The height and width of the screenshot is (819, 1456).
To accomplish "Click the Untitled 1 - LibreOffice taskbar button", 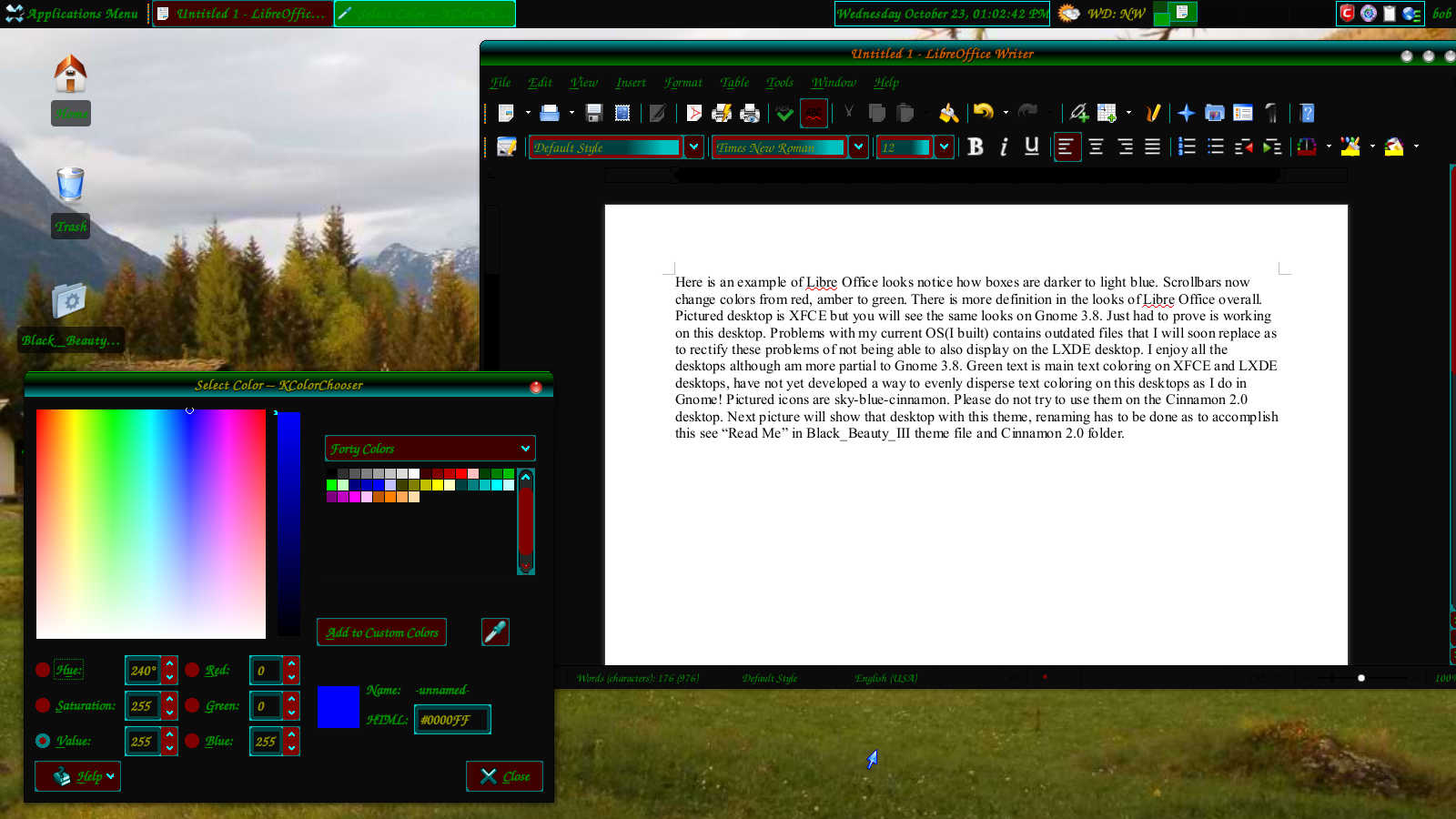I will (242, 14).
